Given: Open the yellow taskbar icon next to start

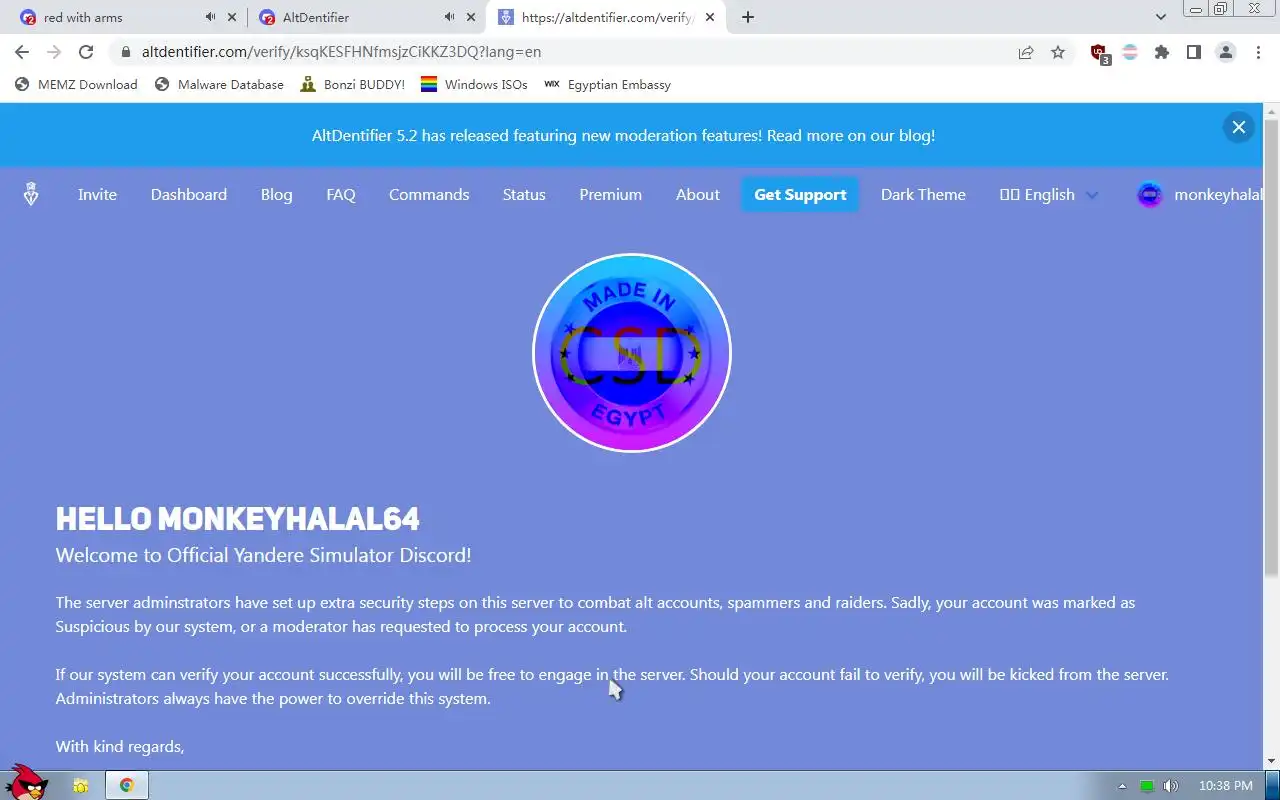Looking at the screenshot, I should tap(81, 786).
